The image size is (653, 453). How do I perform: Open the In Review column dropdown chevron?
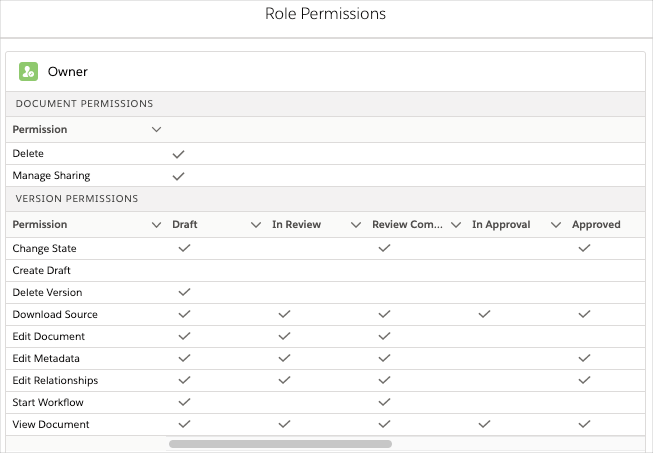point(355,225)
